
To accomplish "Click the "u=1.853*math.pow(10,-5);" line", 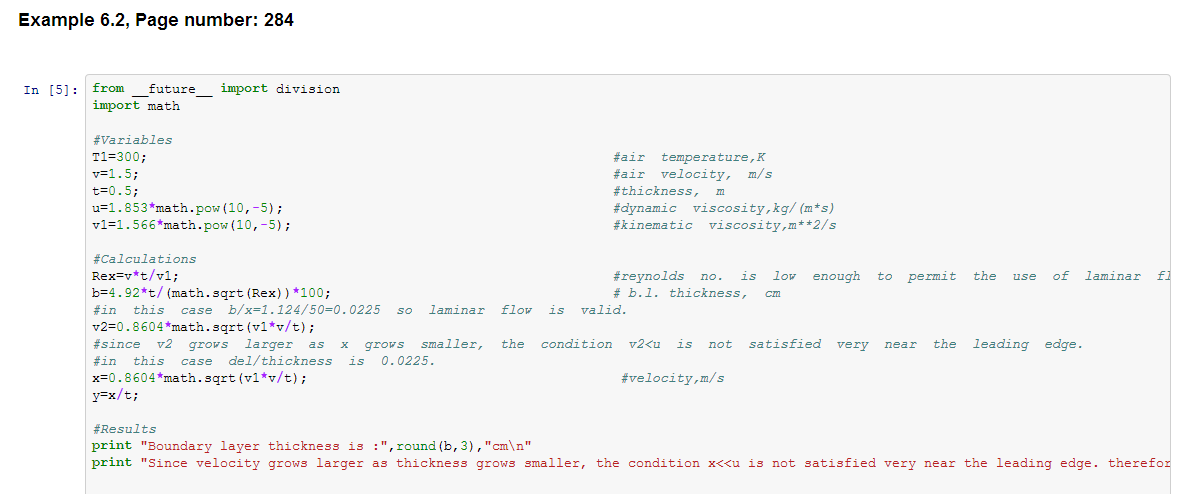I will point(187,208).
